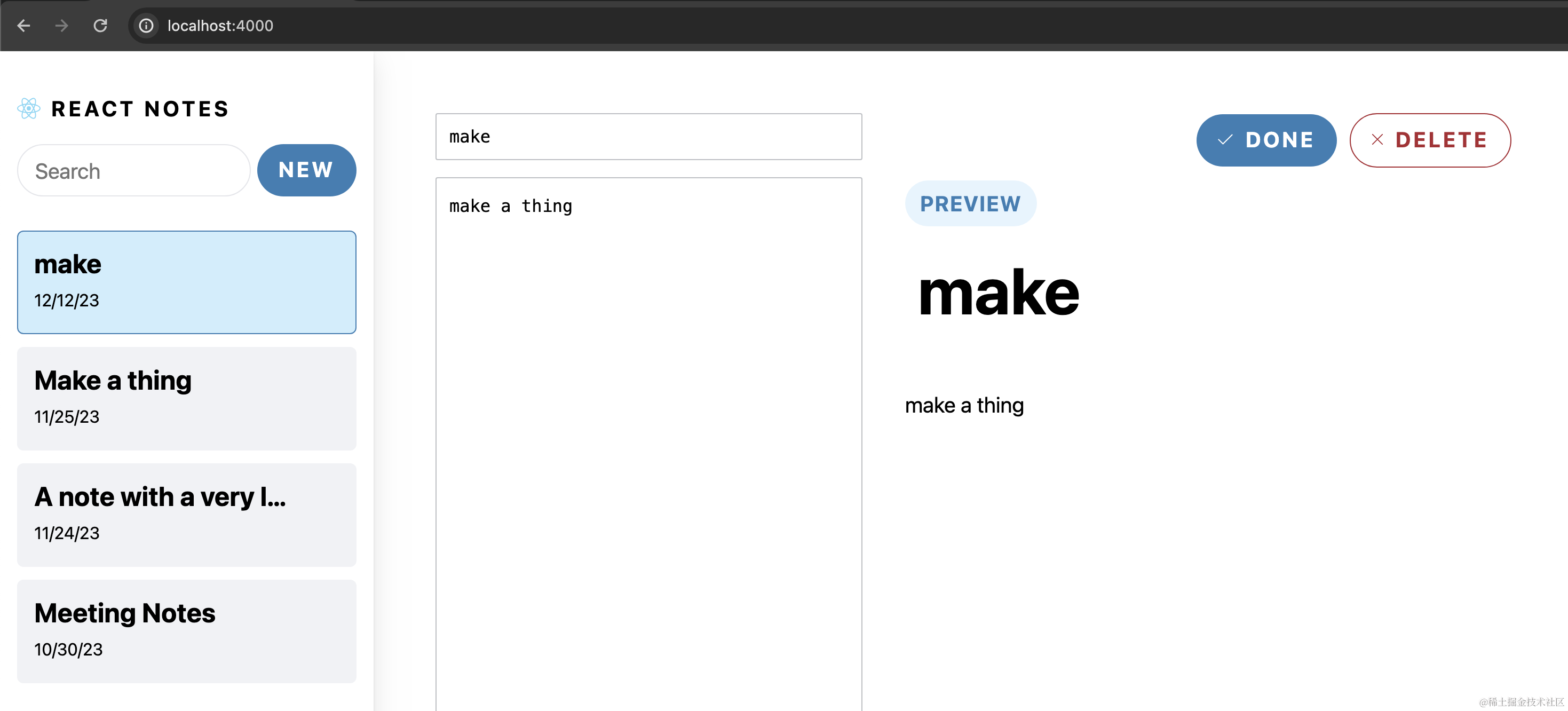
Task: Open the 'A note with a very l...' note
Action: [186, 515]
